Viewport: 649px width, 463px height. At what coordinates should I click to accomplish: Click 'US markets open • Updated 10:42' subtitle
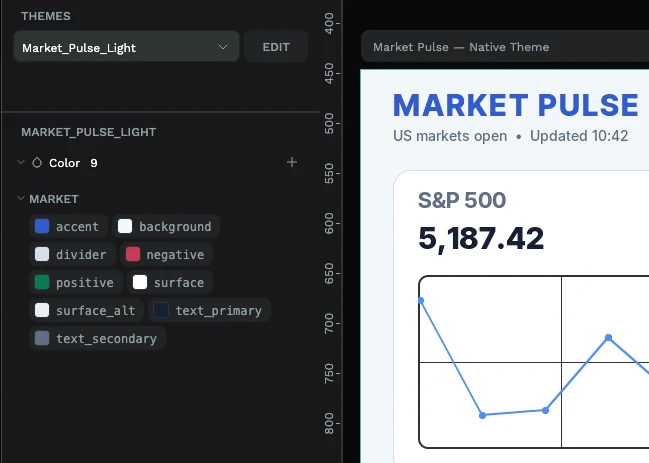510,136
